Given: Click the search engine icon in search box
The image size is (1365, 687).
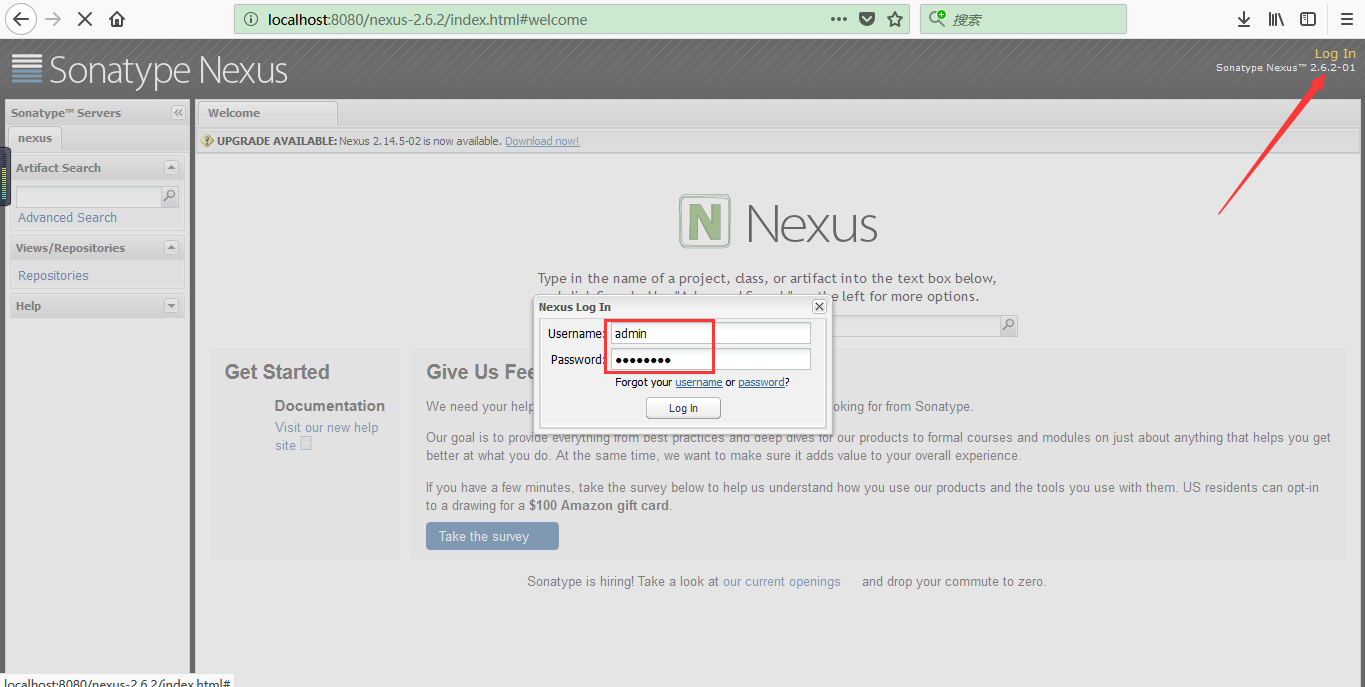Looking at the screenshot, I should [938, 19].
